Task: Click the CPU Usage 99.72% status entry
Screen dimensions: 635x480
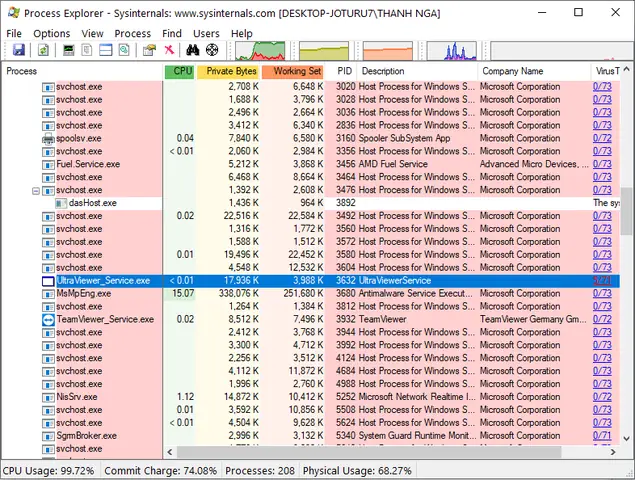Action: 48,471
